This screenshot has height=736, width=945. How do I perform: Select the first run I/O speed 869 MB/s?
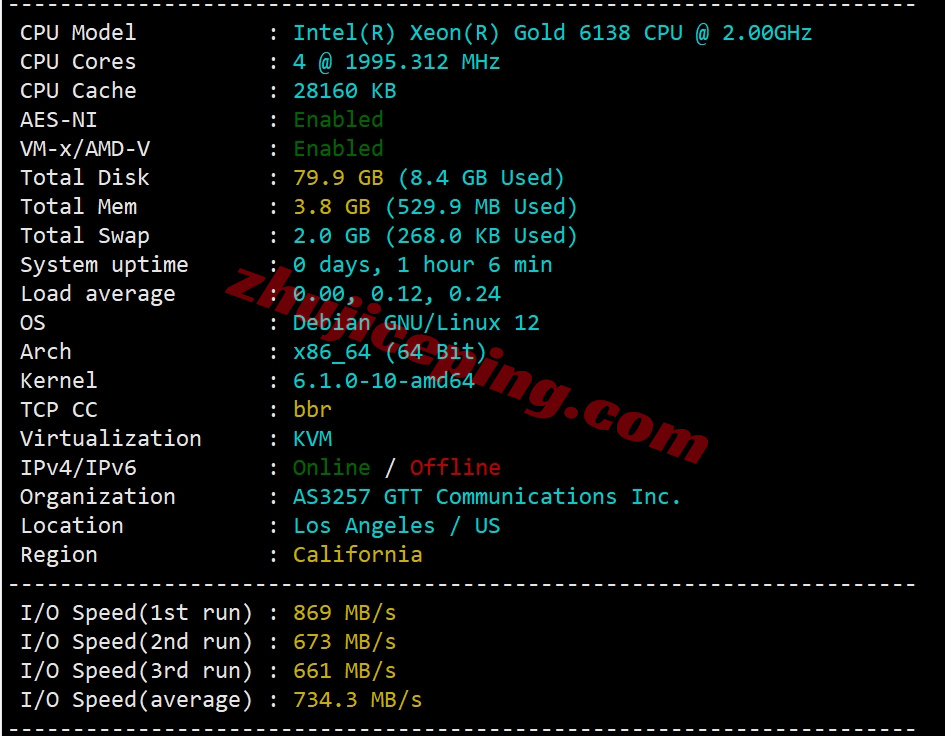tap(344, 613)
